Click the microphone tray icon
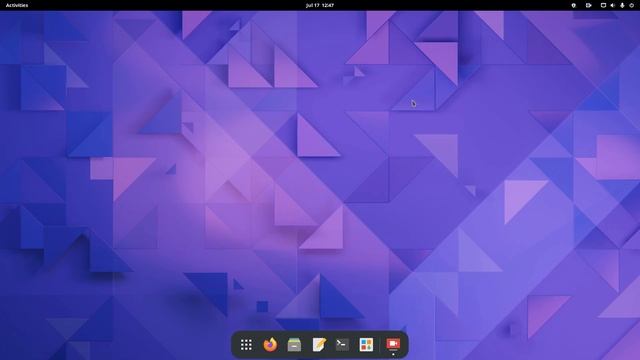Image resolution: width=640 pixels, height=360 pixels. click(622, 5)
